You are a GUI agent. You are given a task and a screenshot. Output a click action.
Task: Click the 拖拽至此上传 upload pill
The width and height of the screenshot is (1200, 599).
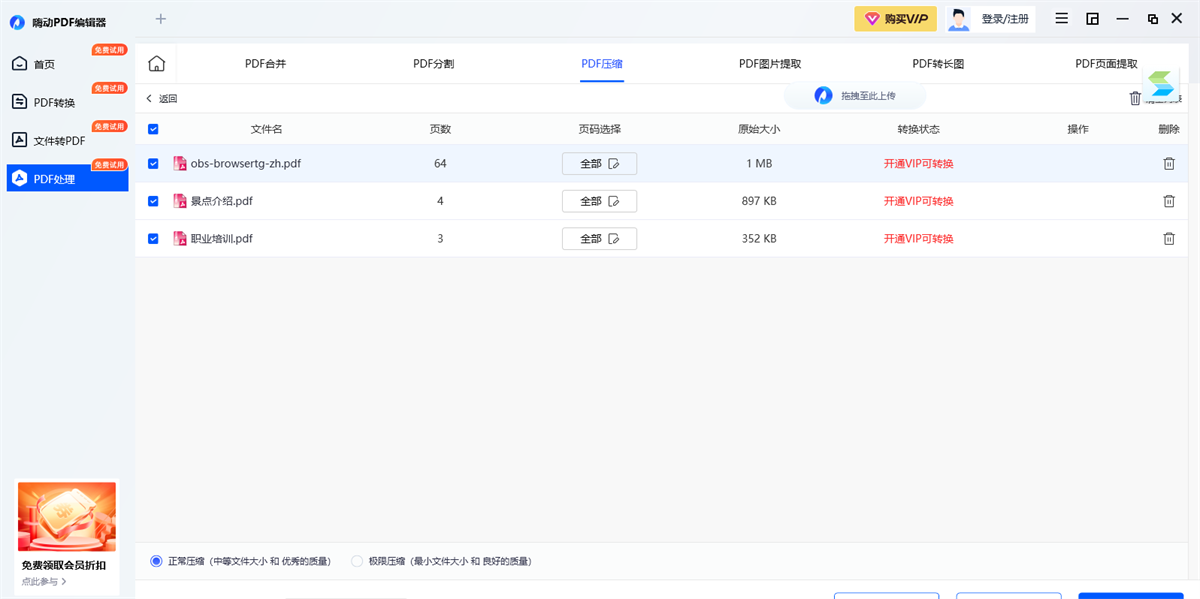click(855, 96)
